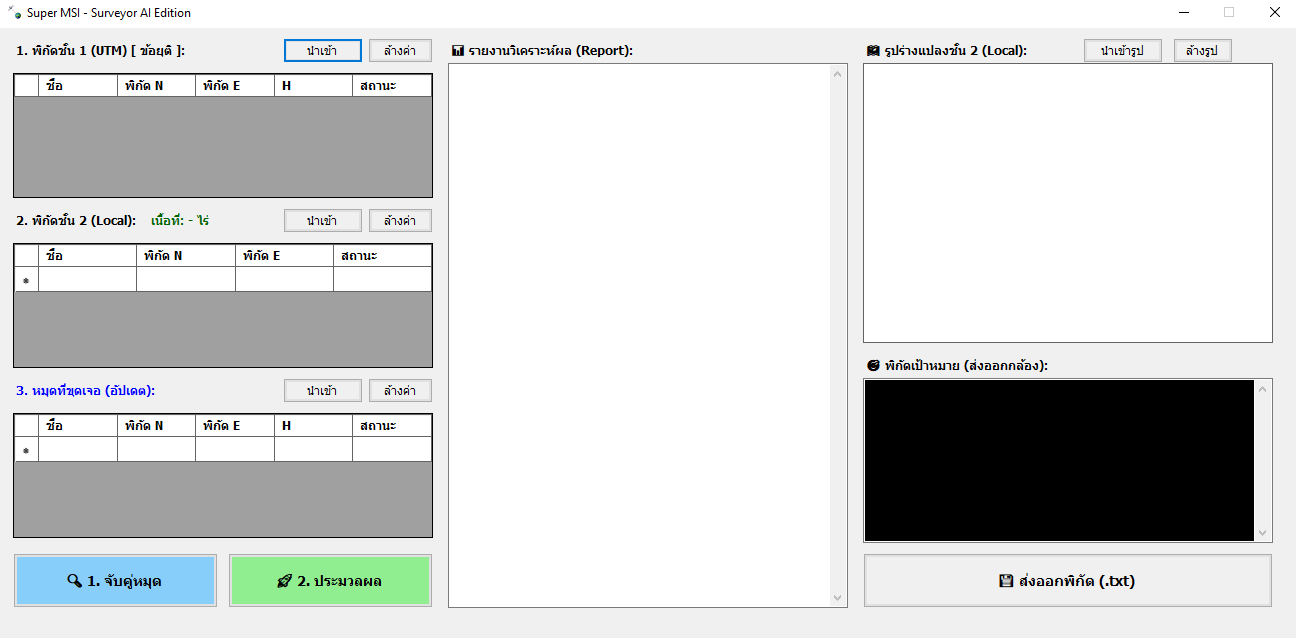Screen dimensions: 1296x638
Task: Click the ล้างค่า button for section 1 (UTM)
Action: (x=400, y=50)
